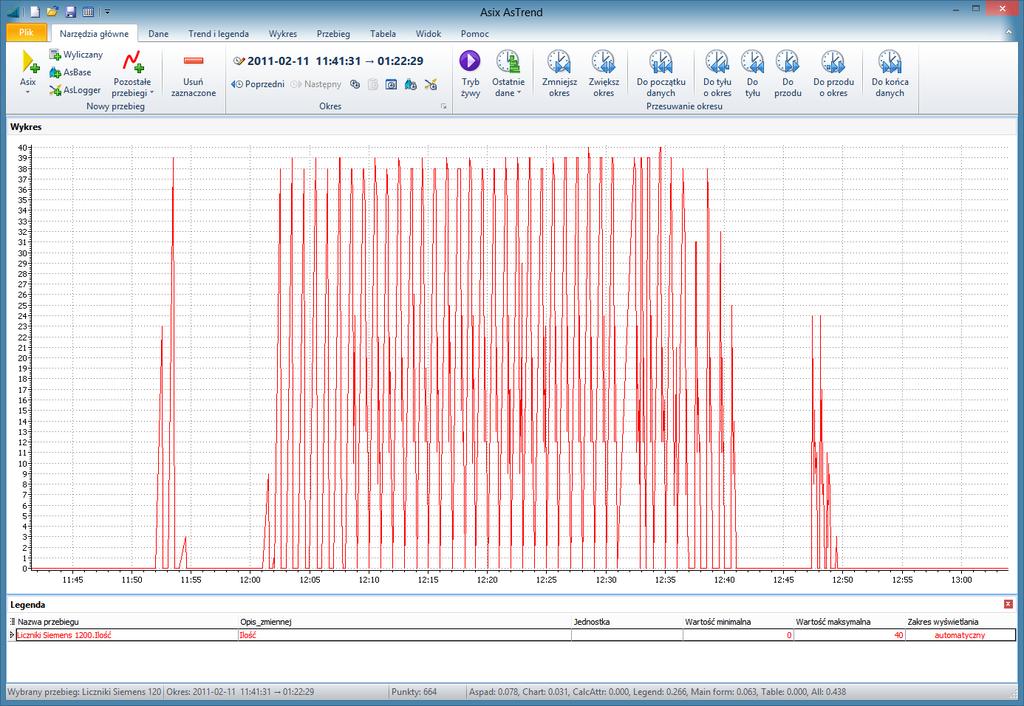Save trend with the floppy disk icon

pyautogui.click(x=71, y=12)
